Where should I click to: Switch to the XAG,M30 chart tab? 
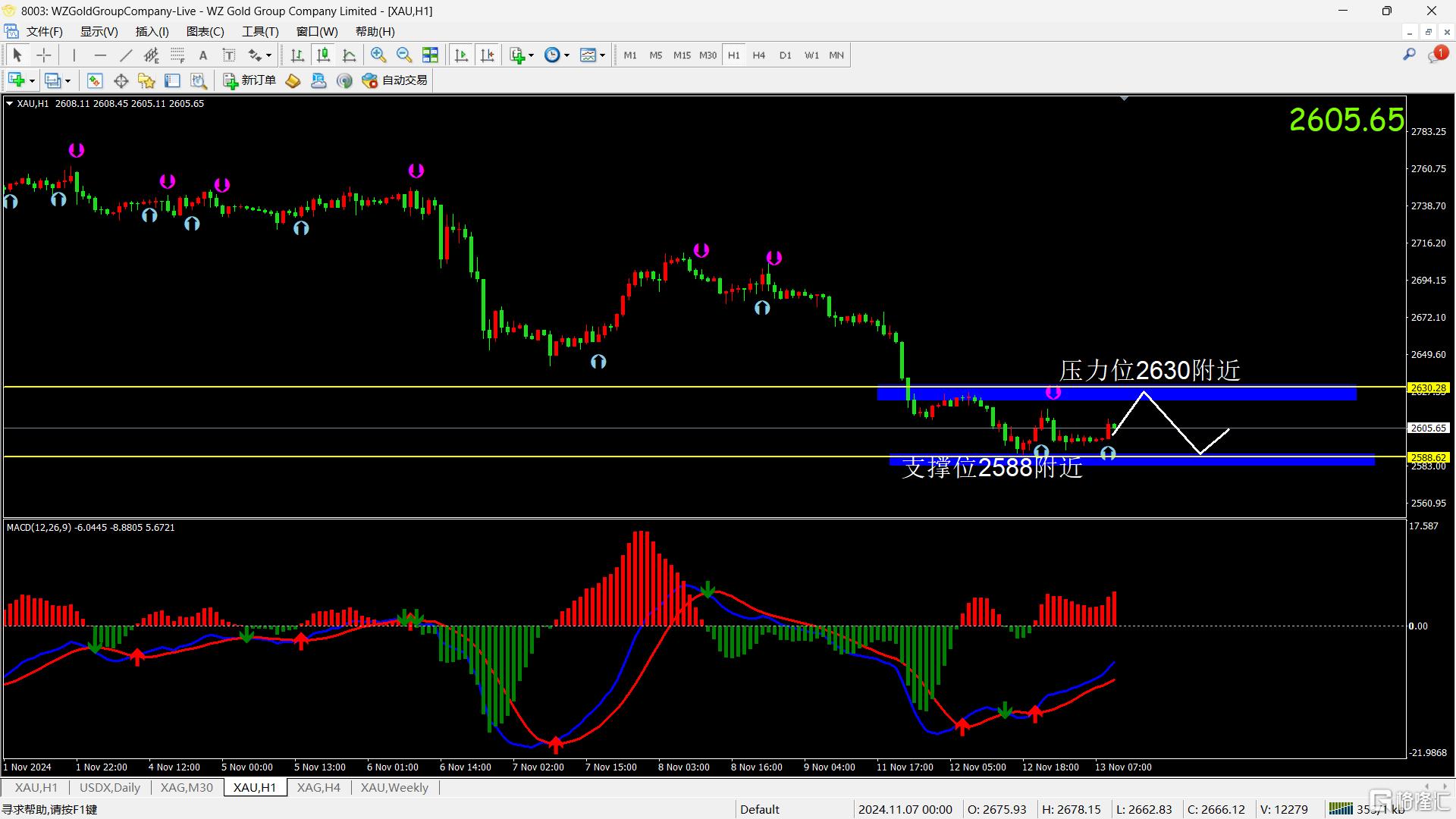(187, 787)
